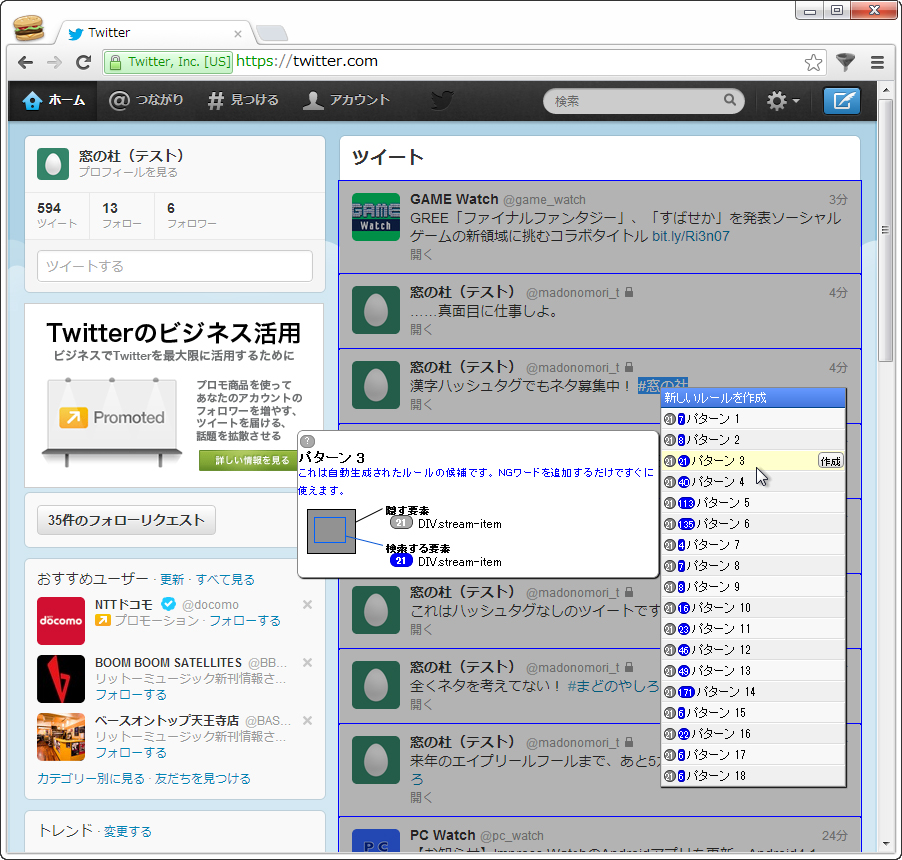Click the hamburger icon in the title bar
The height and width of the screenshot is (860, 902).
click(29, 28)
